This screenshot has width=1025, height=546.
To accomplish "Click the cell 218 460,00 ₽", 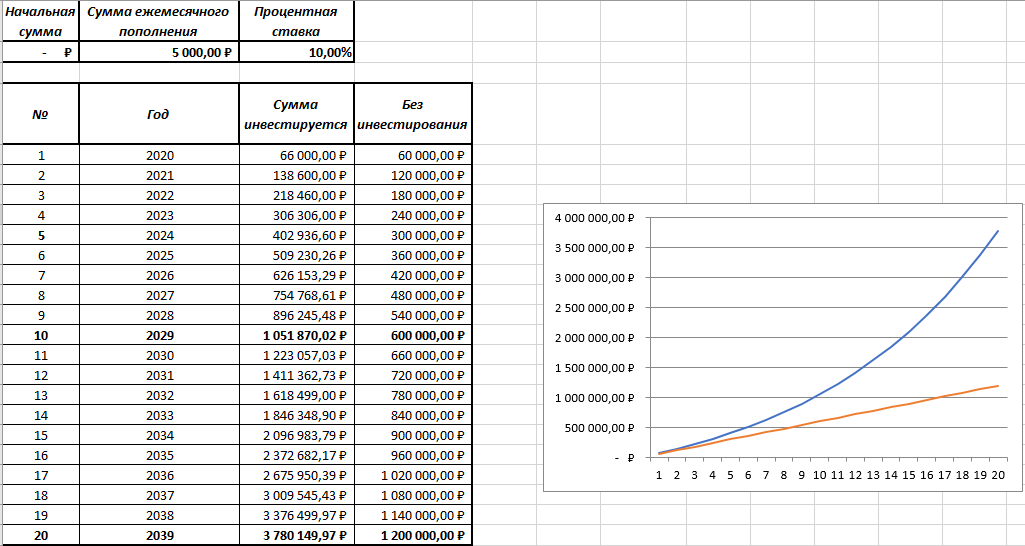I will pyautogui.click(x=296, y=196).
